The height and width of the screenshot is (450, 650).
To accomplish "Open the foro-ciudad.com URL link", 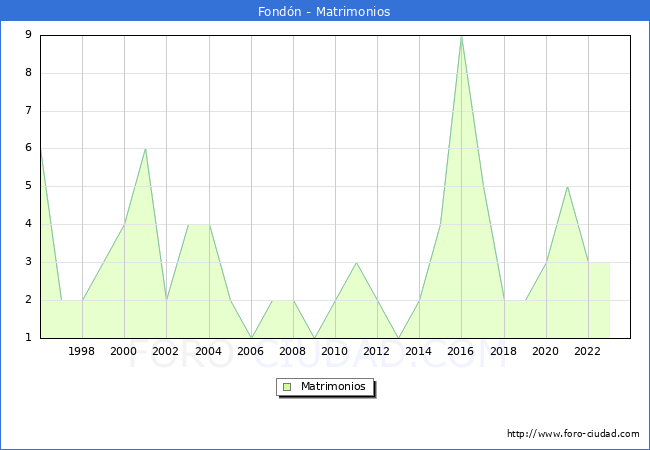I will pos(573,434).
